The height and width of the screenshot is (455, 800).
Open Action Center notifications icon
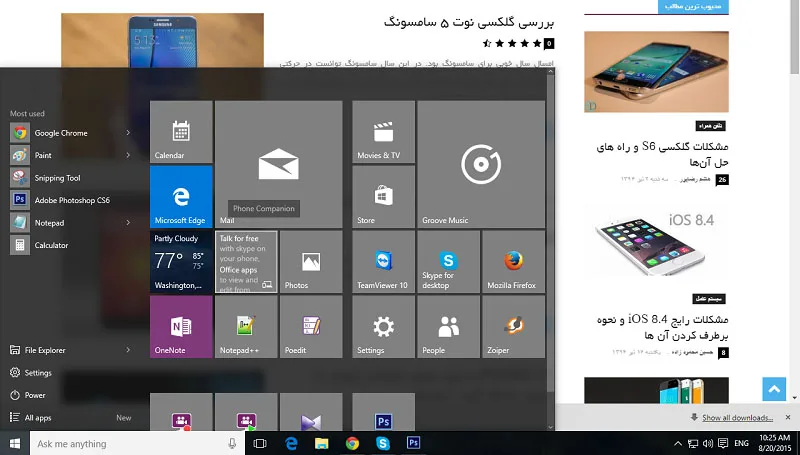coord(723,443)
